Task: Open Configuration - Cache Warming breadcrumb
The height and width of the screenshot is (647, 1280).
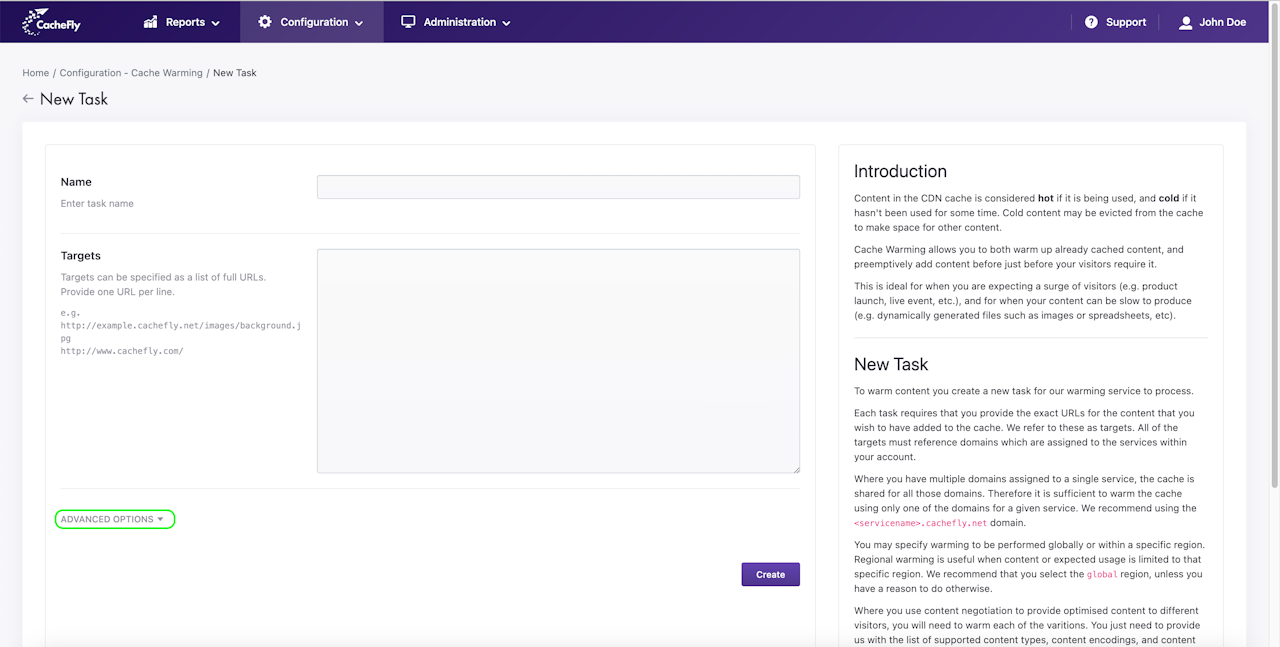Action: [131, 73]
